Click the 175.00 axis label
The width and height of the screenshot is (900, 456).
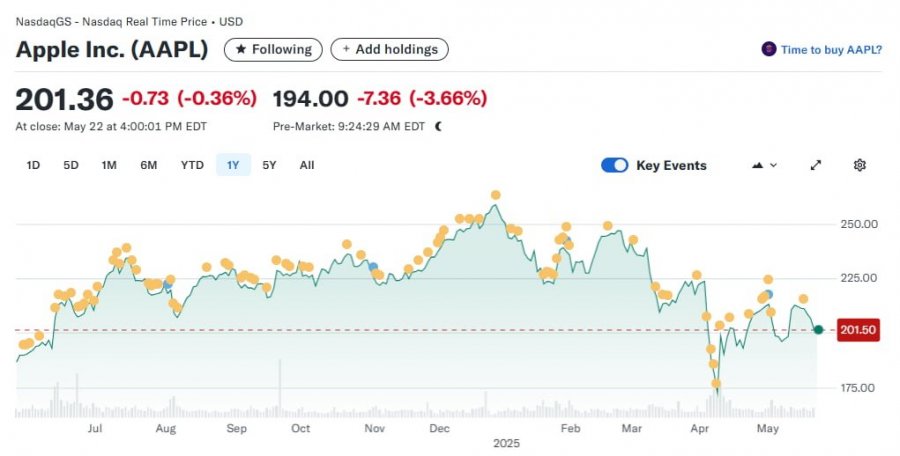(x=859, y=388)
